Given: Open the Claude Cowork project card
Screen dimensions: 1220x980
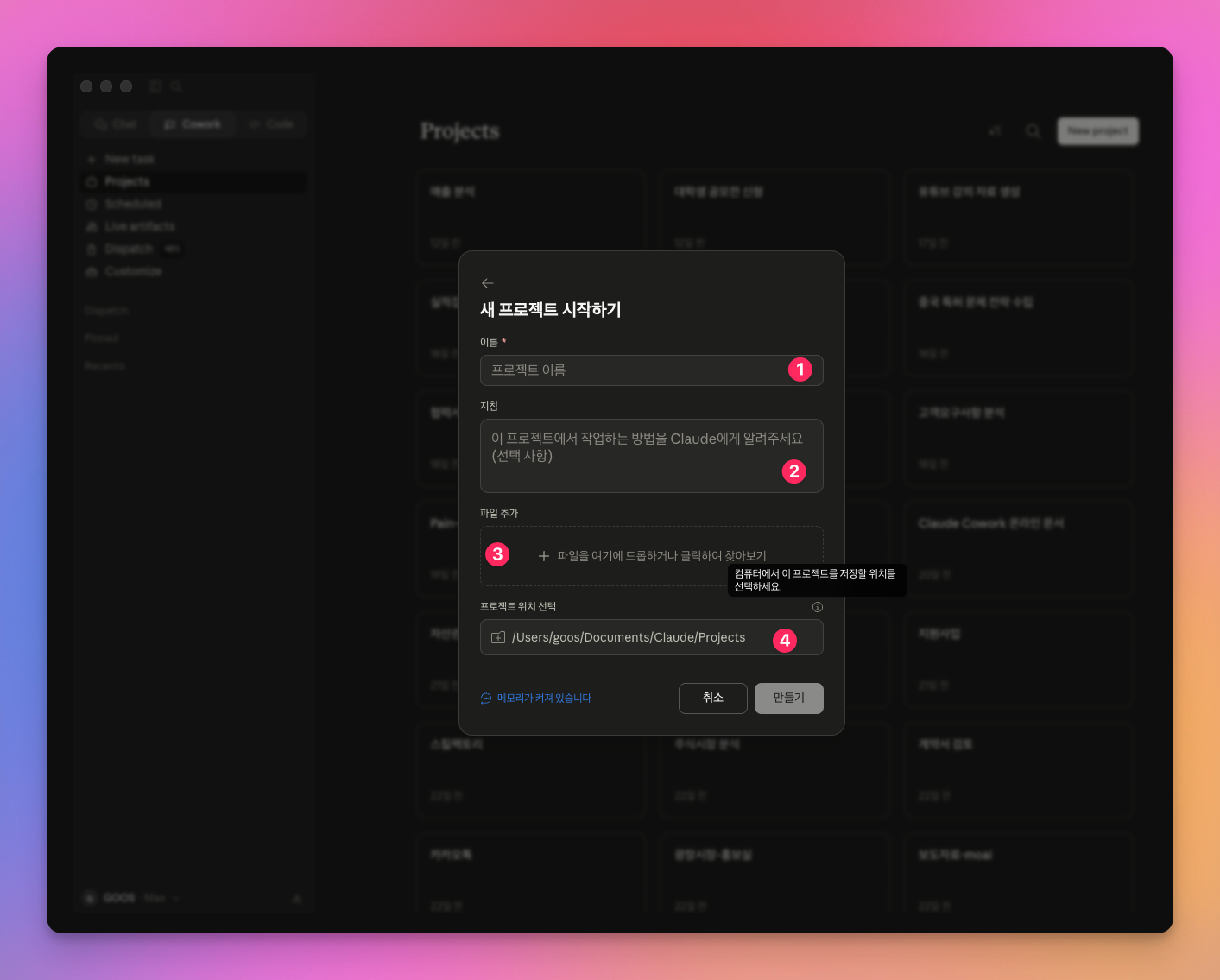Looking at the screenshot, I should pos(1018,548).
